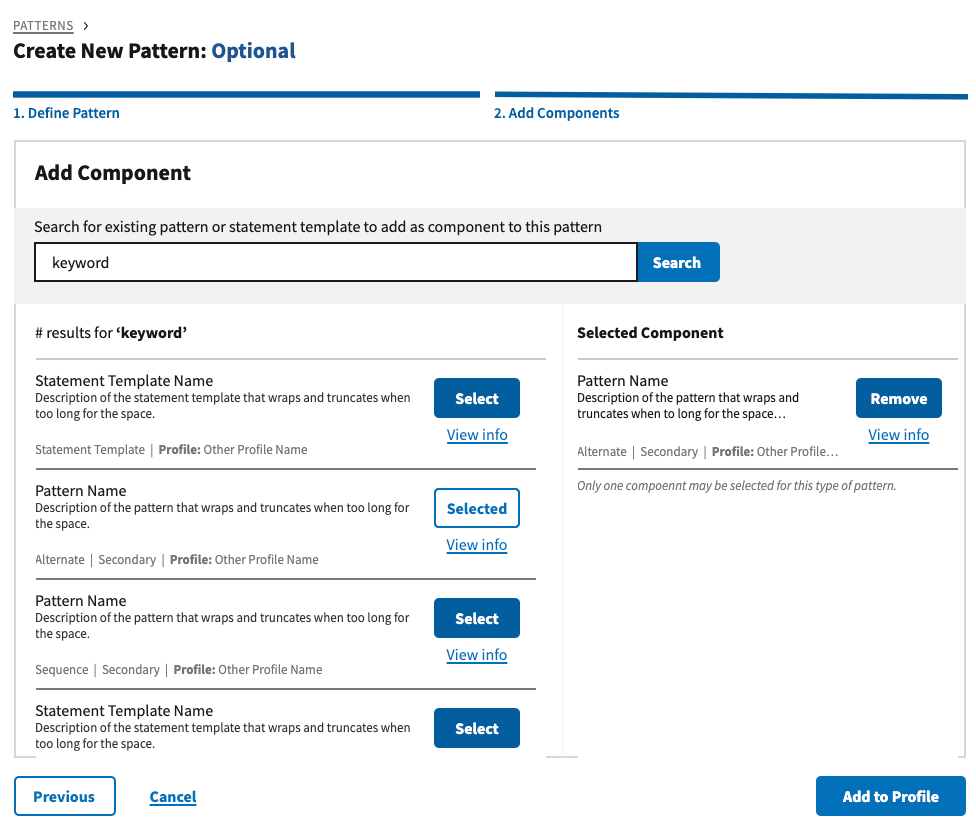The image size is (976, 834).
Task: Click the Sequence Pattern Name title
Action: coord(80,601)
